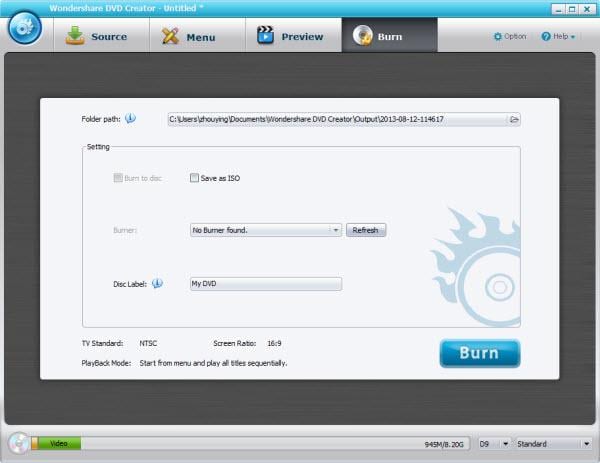Click the Refresh button
The height and width of the screenshot is (463, 600).
[x=366, y=230]
